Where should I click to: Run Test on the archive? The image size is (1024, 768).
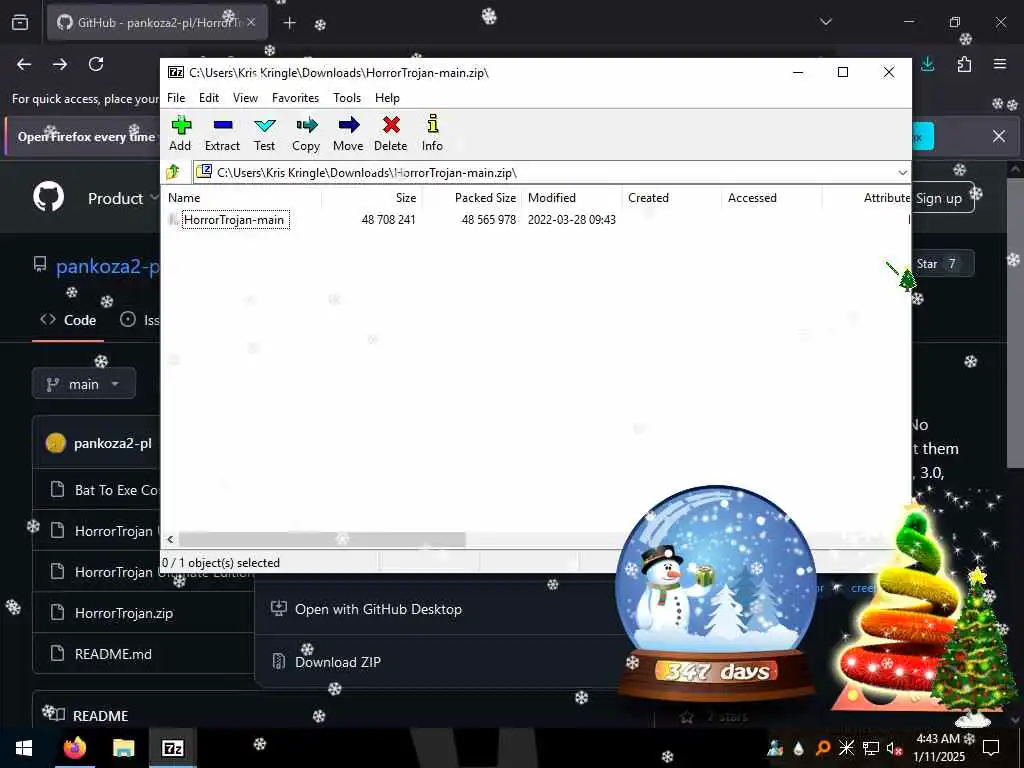[264, 134]
